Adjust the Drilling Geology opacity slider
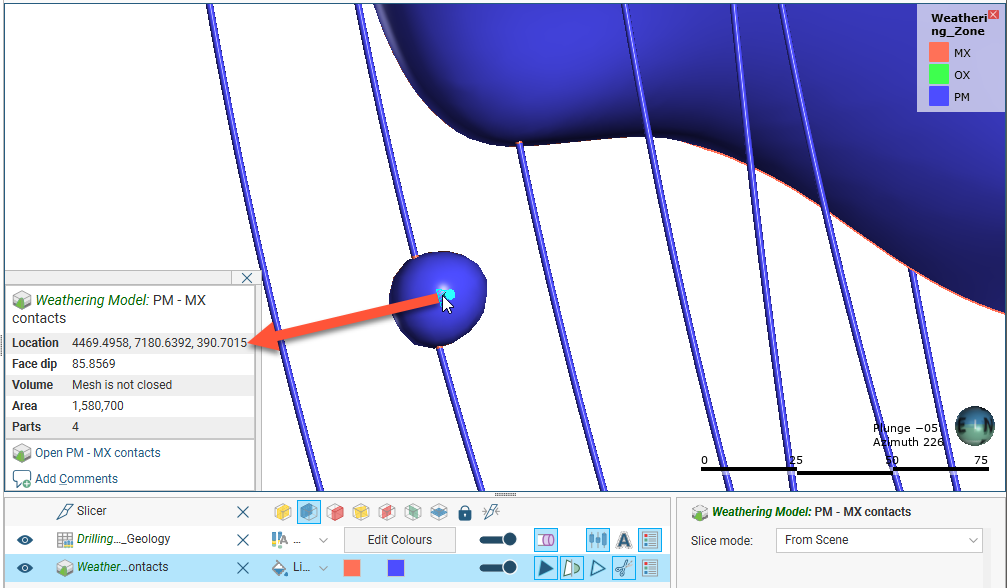Viewport: 1007px width, 588px height. pyautogui.click(x=498, y=540)
